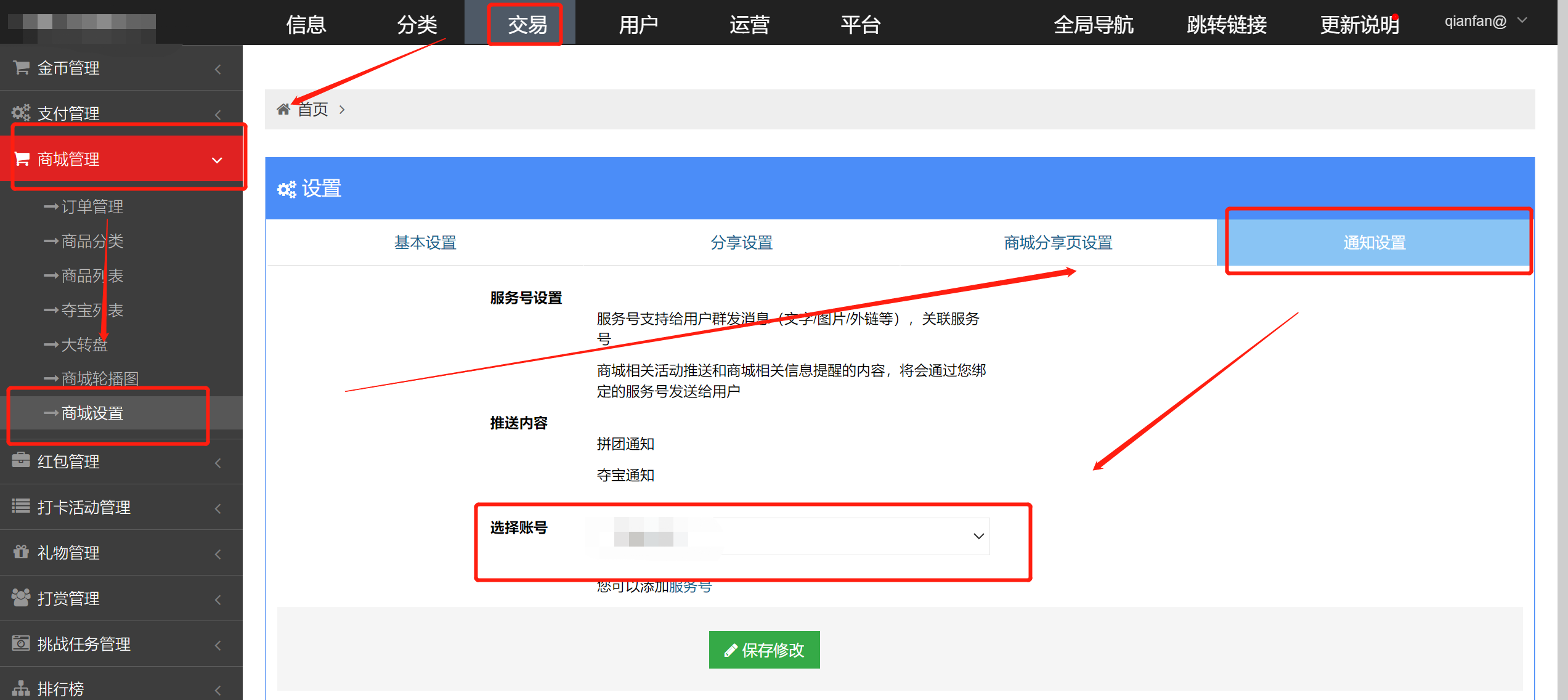The height and width of the screenshot is (700, 1568).
Task: Click the 保存修改 button
Action: (x=764, y=649)
